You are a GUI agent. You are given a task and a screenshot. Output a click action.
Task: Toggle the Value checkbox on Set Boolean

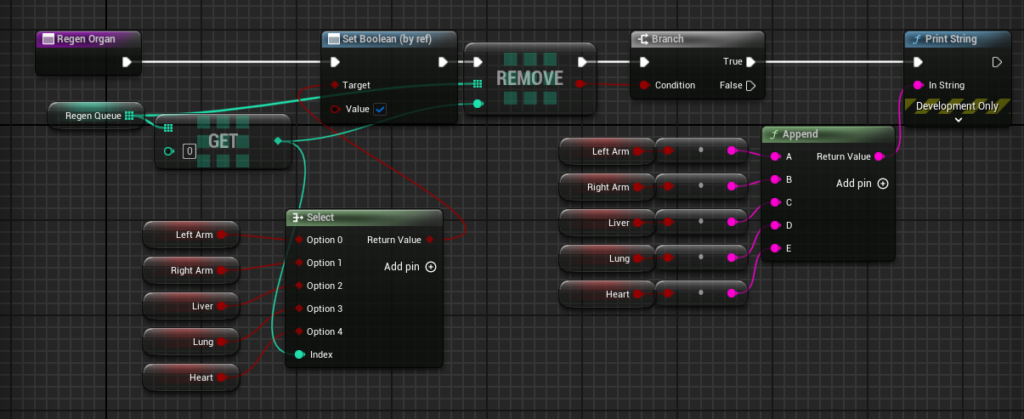[x=380, y=109]
